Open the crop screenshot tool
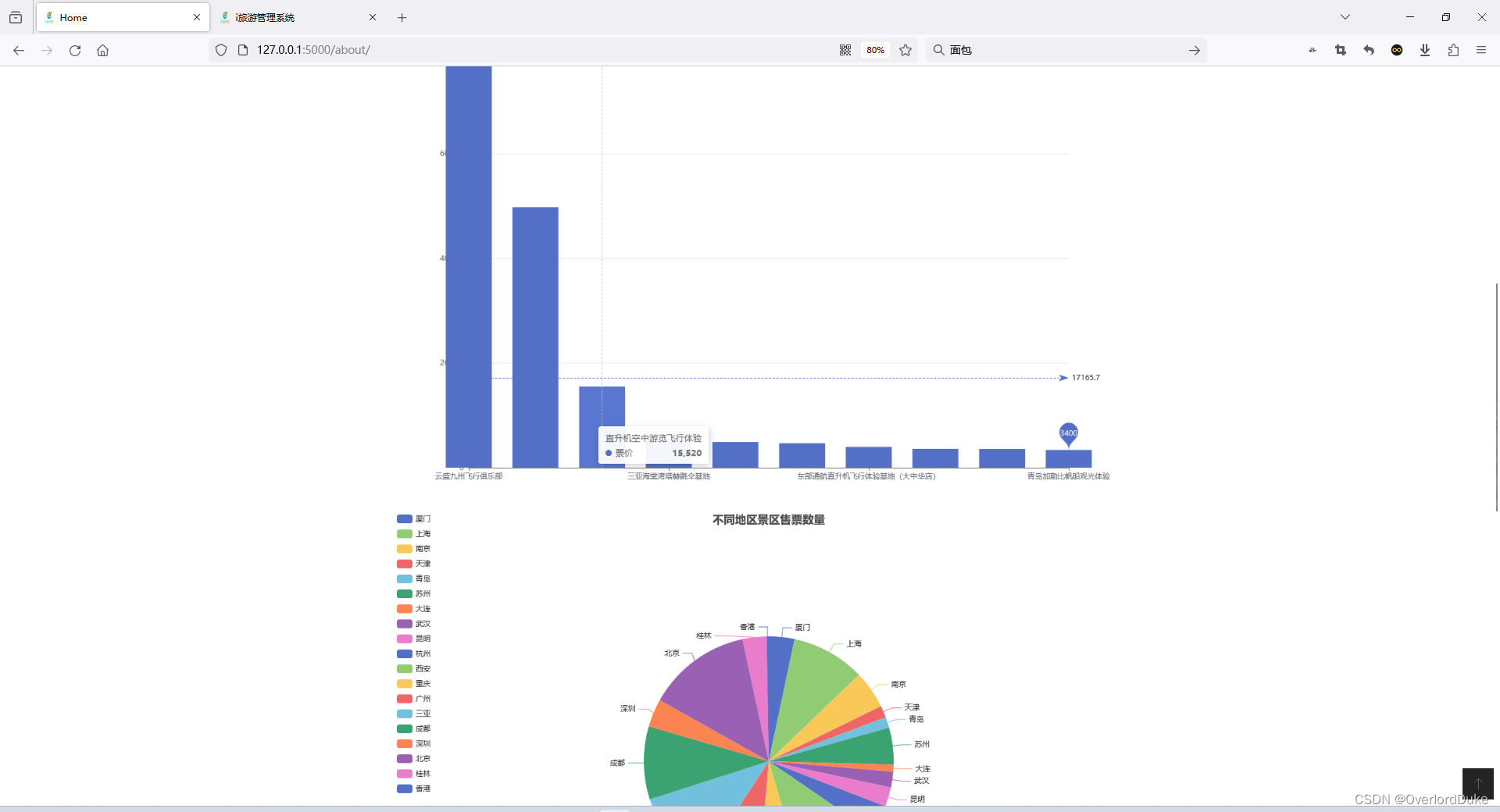 1341,50
